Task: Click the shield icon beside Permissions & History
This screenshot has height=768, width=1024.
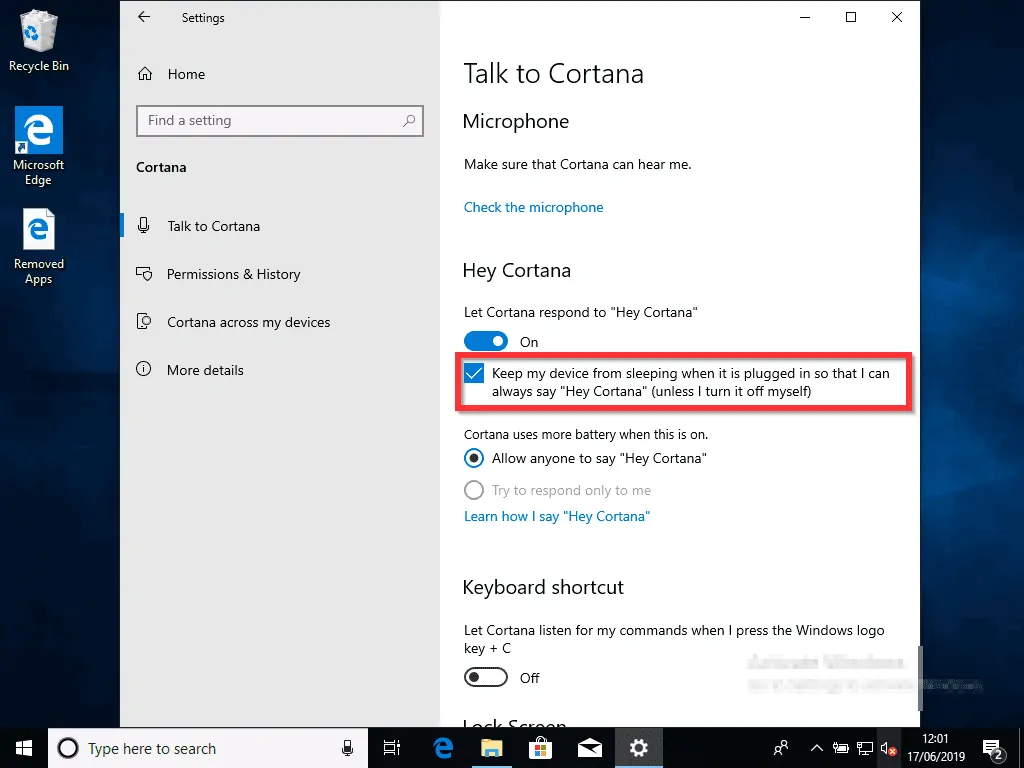Action: pos(144,274)
